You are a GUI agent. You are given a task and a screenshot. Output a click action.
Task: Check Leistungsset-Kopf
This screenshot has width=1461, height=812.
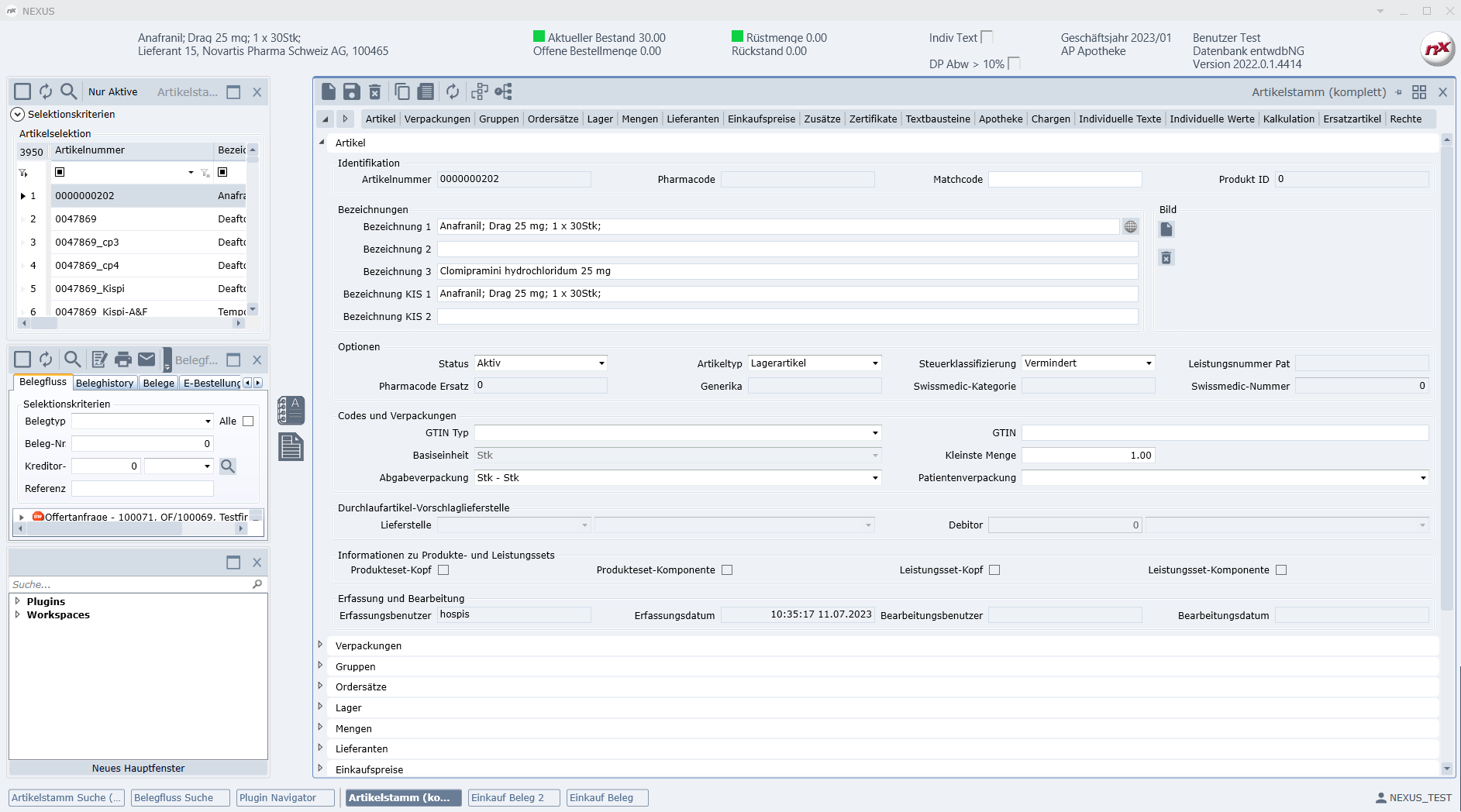tap(994, 569)
